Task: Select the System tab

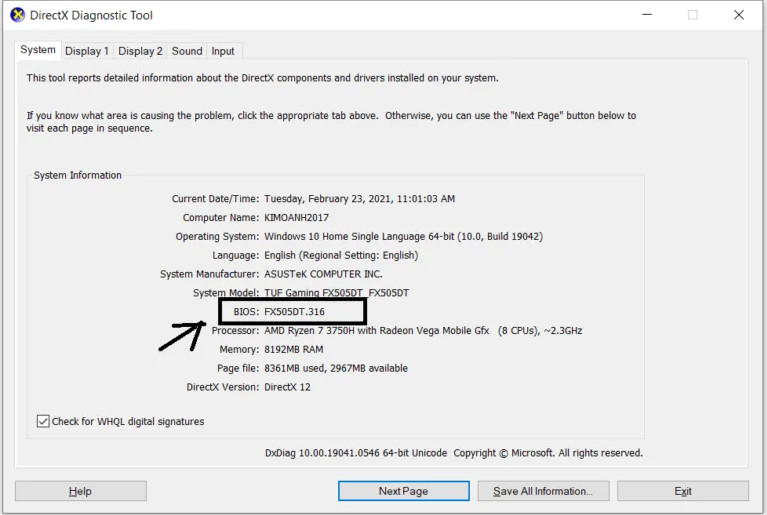Action: click(38, 50)
